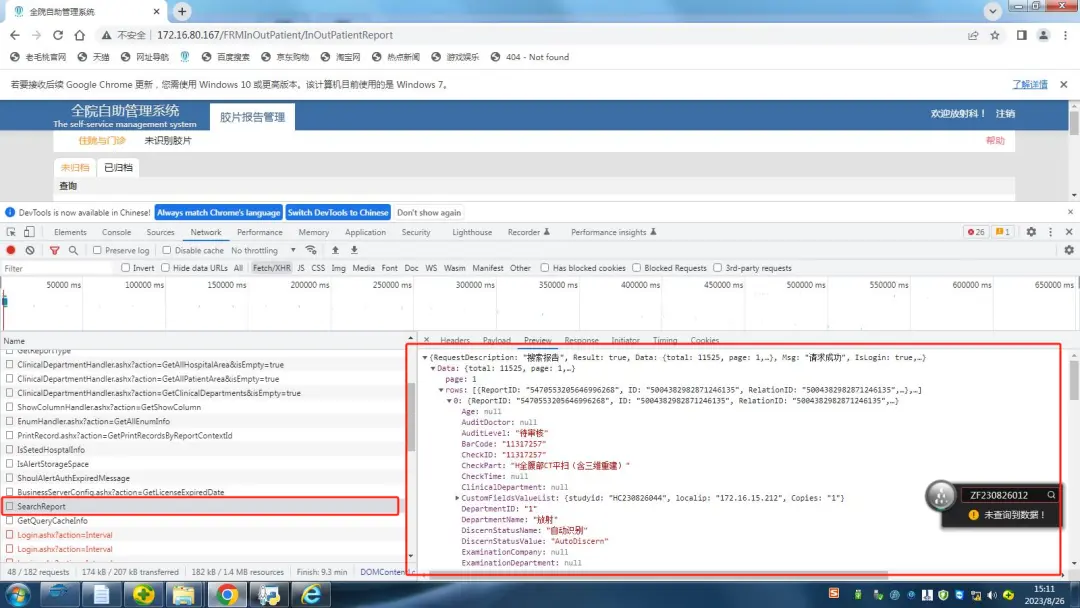Open the browser tab search dropdown

click(993, 11)
